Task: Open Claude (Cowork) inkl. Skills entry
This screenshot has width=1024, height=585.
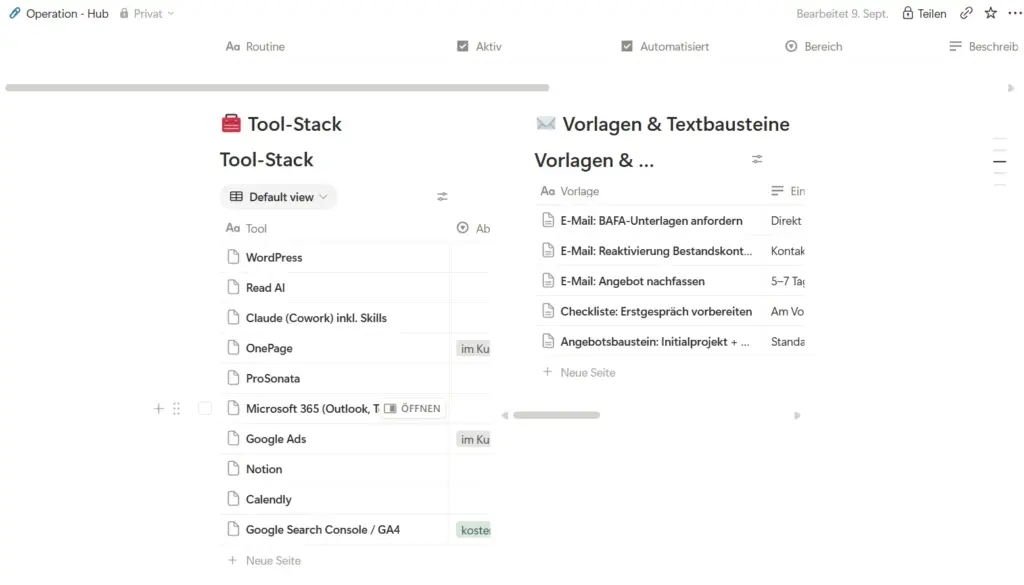Action: pyautogui.click(x=316, y=318)
